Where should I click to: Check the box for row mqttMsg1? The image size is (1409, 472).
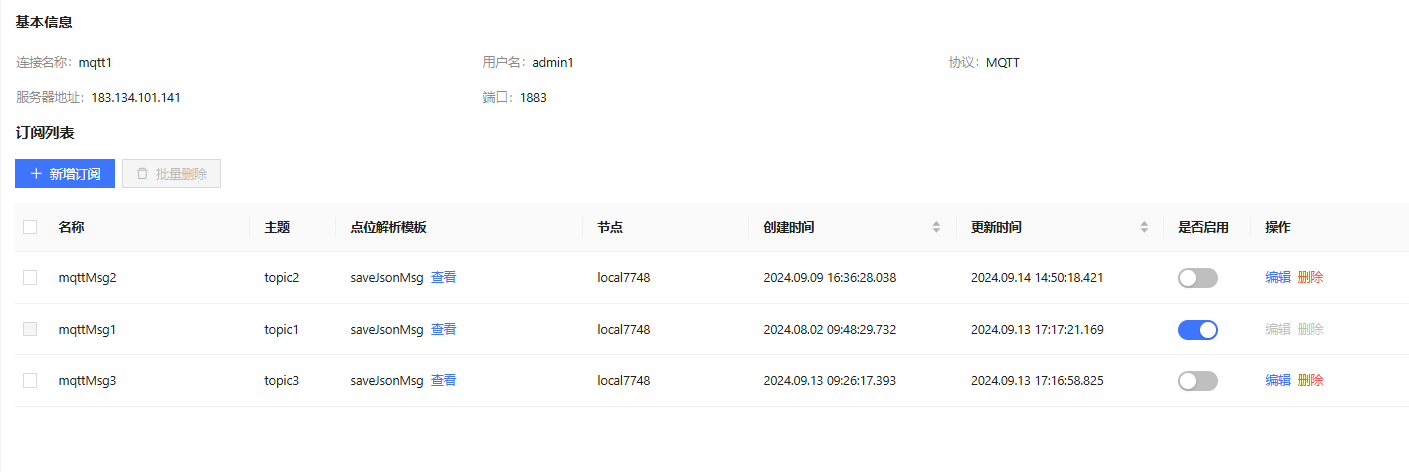pos(30,329)
